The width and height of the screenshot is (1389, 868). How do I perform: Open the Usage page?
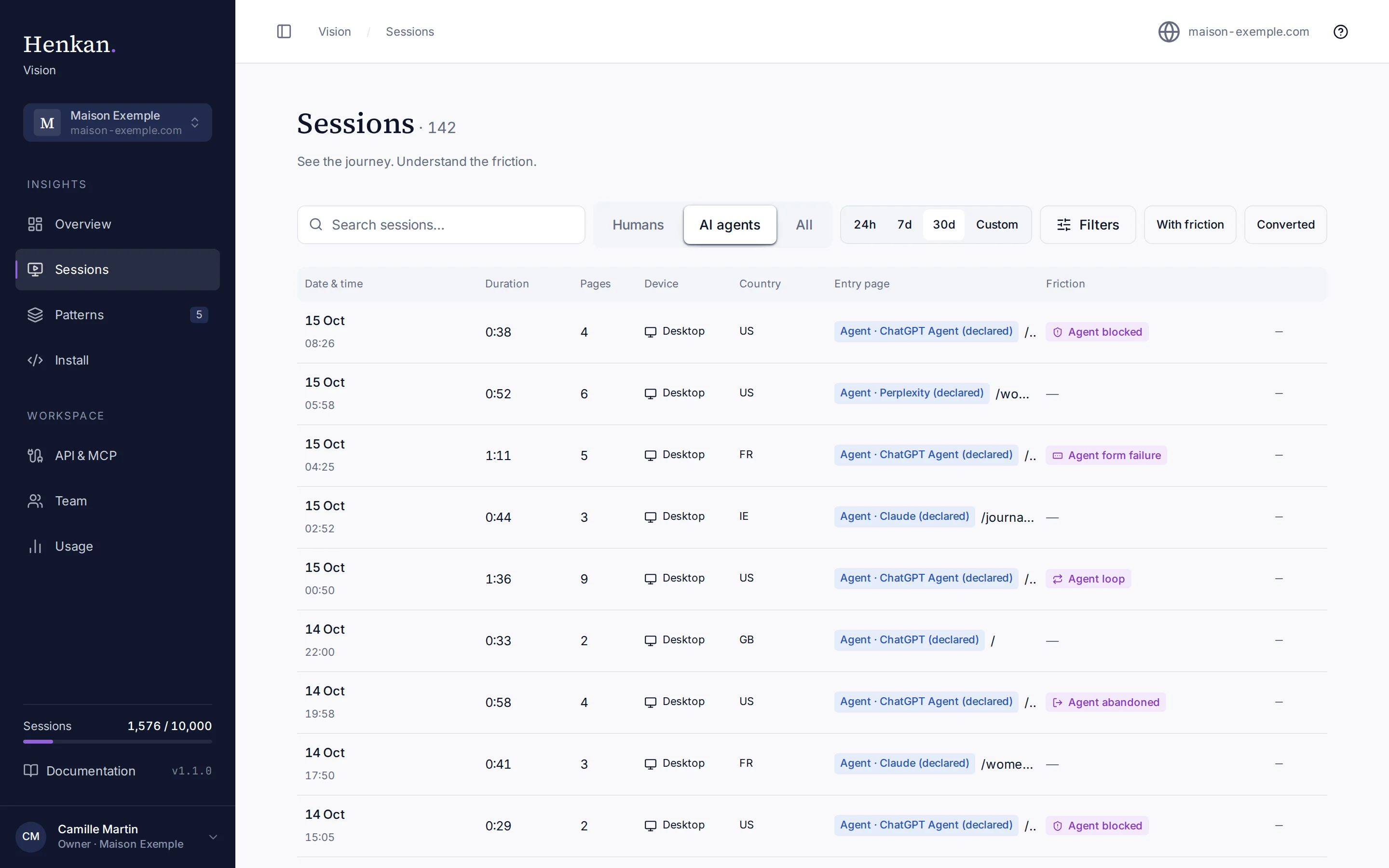click(118, 546)
